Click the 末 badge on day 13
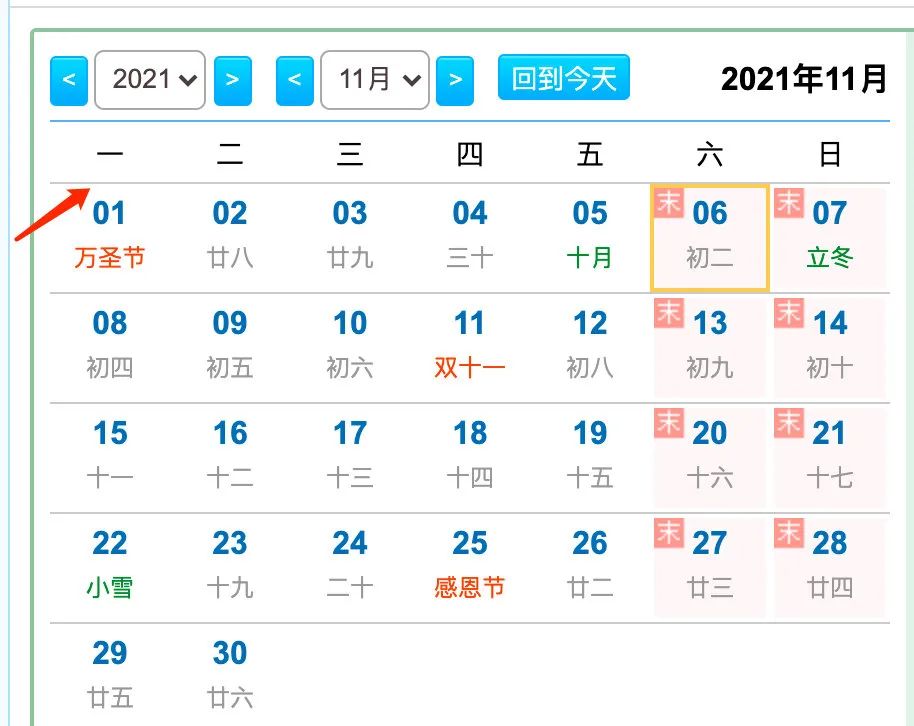Screen dimensions: 914x726 tap(669, 312)
